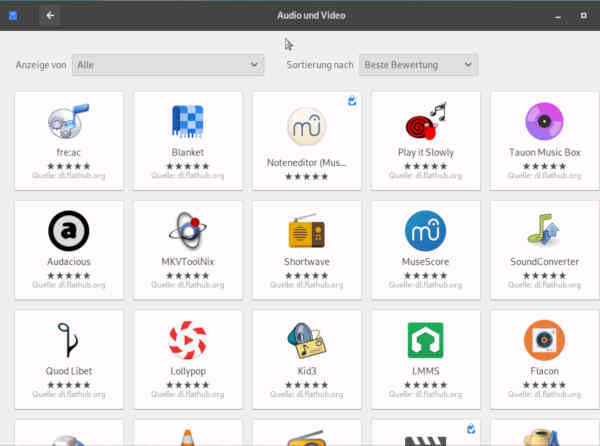600x446 pixels.
Task: Open the Quod Libet app icon
Action: click(68, 340)
